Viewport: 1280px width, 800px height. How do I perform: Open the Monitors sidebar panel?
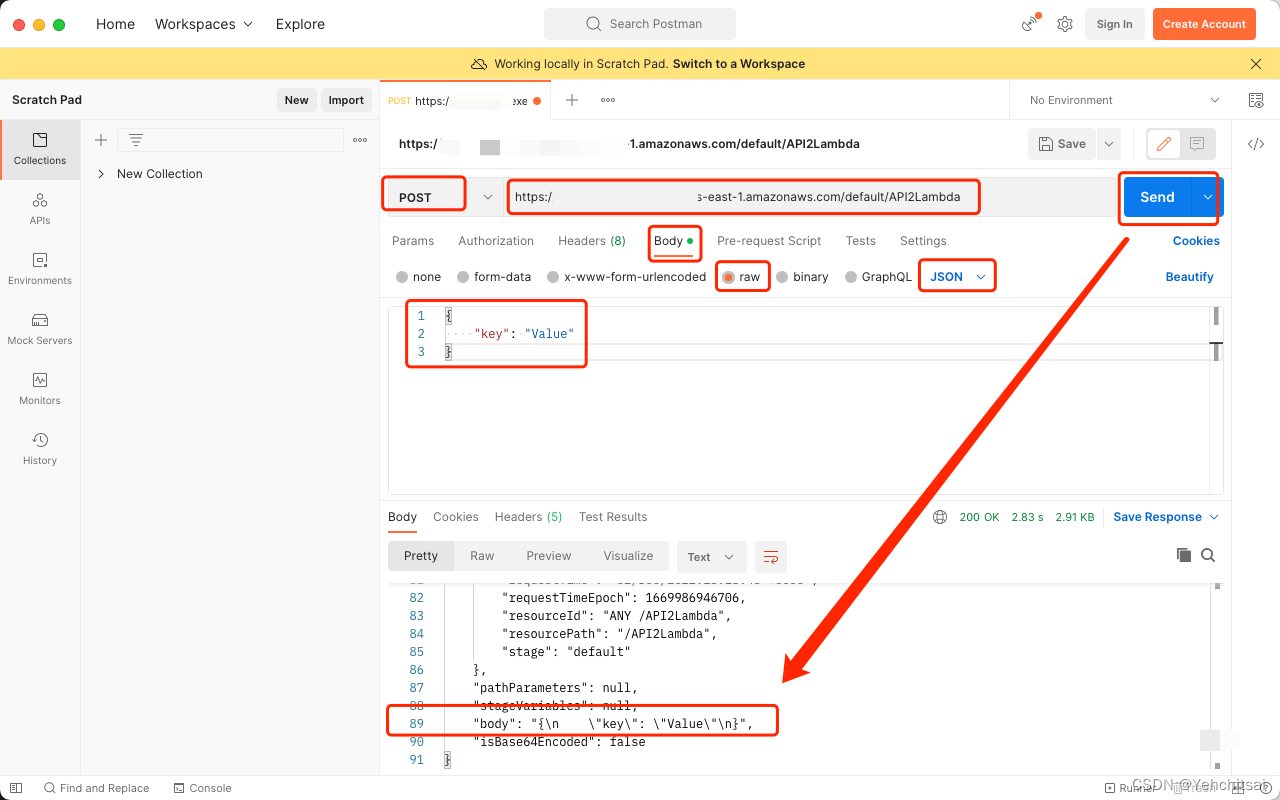[x=40, y=389]
